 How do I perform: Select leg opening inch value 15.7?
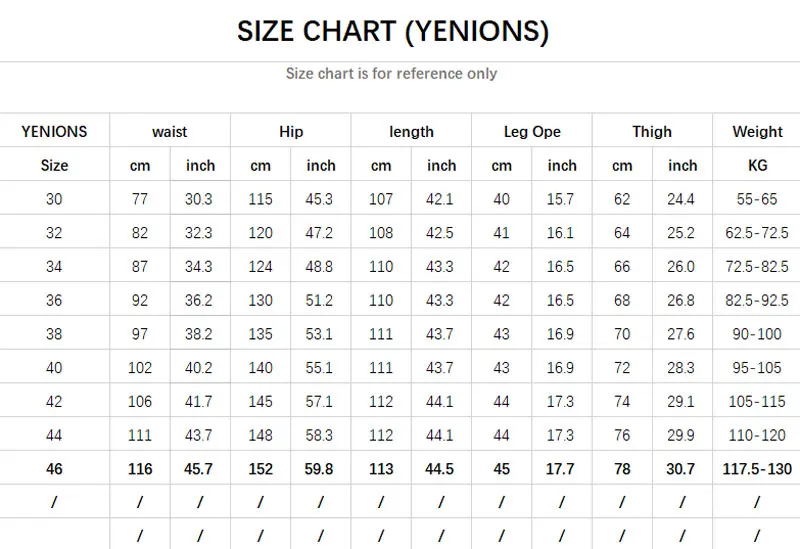560,198
